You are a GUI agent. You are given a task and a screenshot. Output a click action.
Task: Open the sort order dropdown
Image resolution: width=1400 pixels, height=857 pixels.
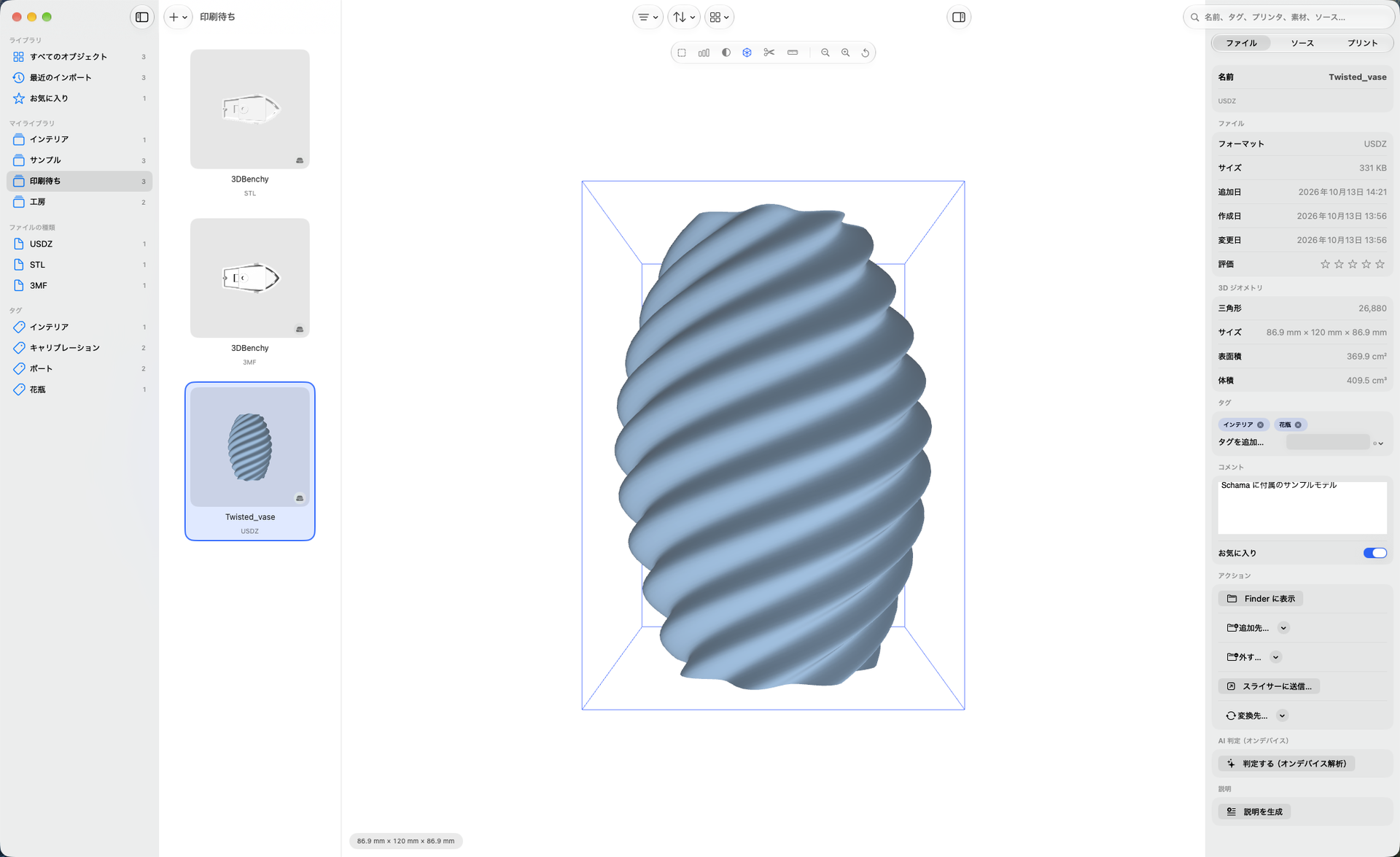683,17
